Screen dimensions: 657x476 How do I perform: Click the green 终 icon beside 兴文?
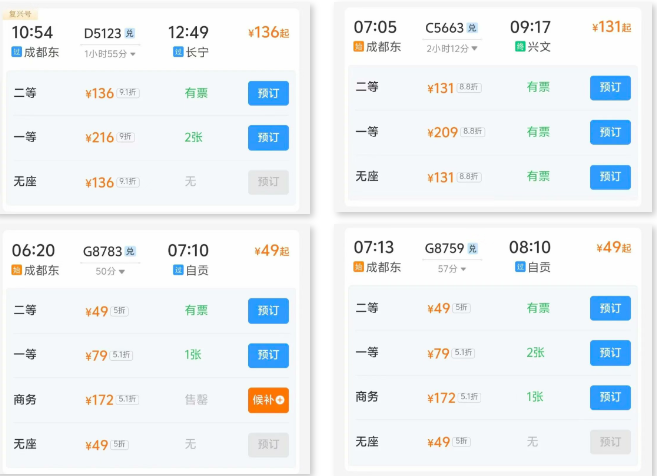pyautogui.click(x=519, y=46)
